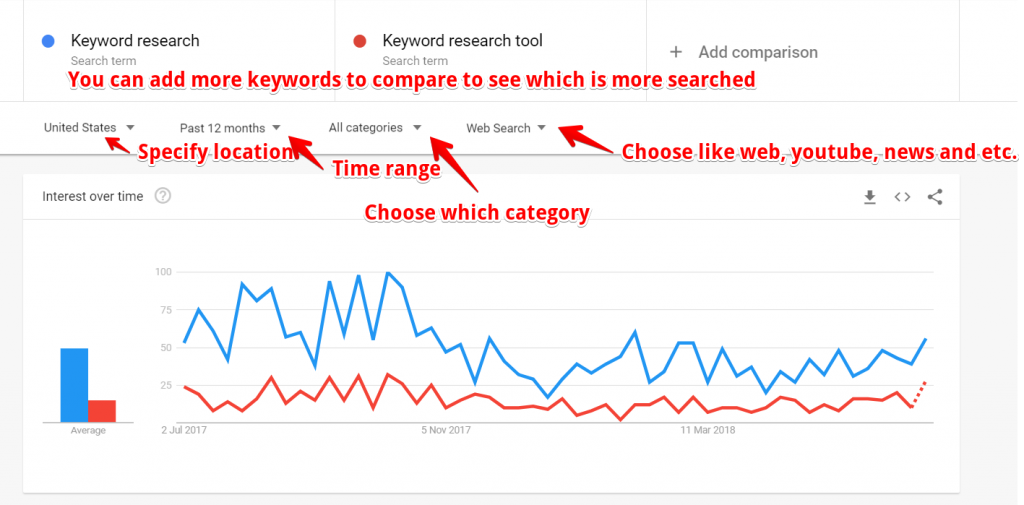This screenshot has width=1024, height=505.
Task: Click the Interest over time heading
Action: pyautogui.click(x=93, y=196)
